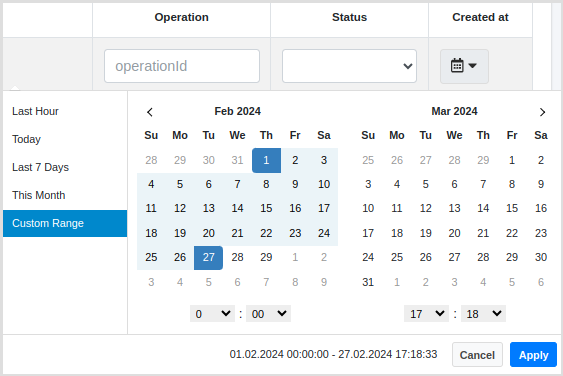The width and height of the screenshot is (563, 376).
Task: Select February 1 start date
Action: click(266, 160)
